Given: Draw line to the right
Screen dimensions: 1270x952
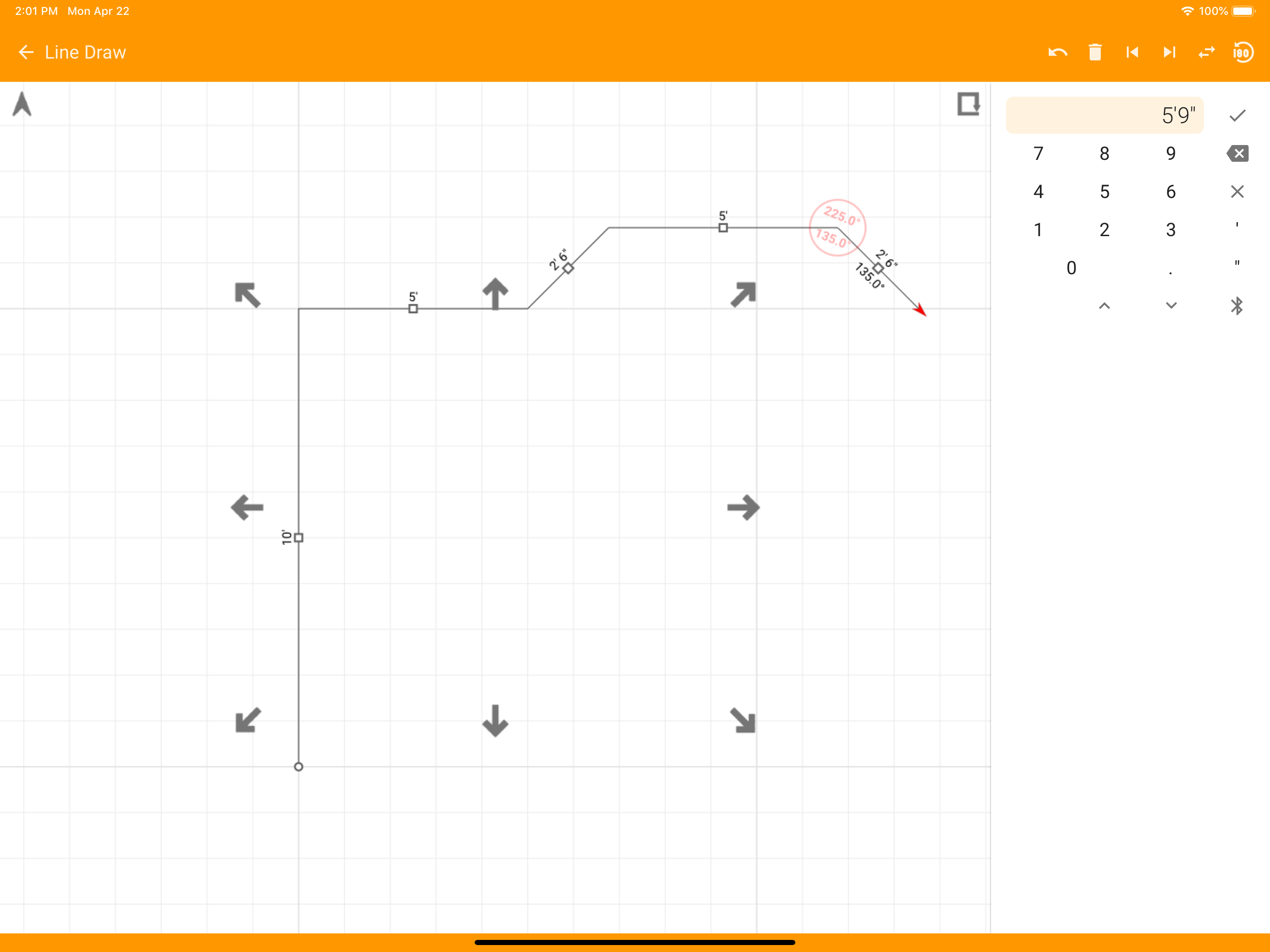Looking at the screenshot, I should [743, 508].
